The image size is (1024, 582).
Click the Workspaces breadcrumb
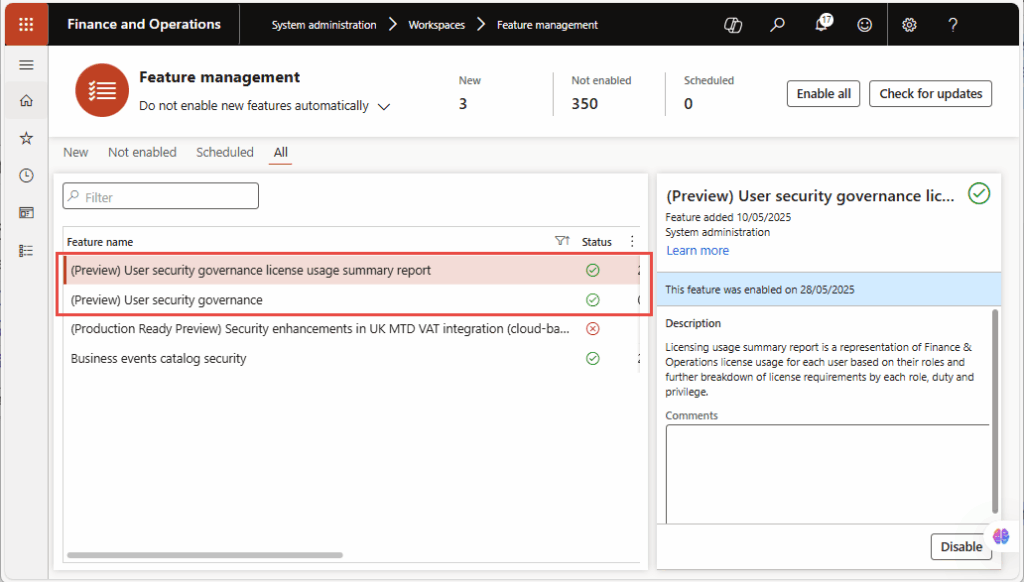(x=437, y=25)
